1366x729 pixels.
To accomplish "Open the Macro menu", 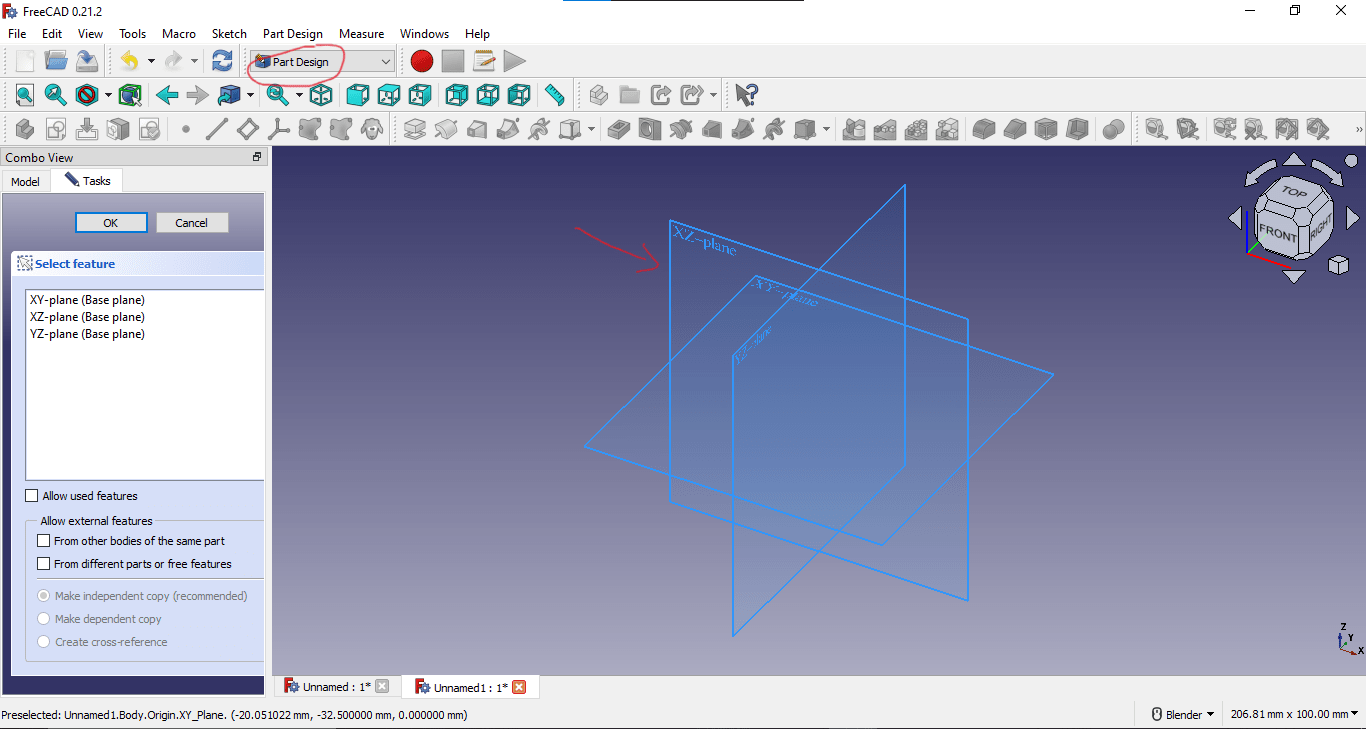I will 179,34.
